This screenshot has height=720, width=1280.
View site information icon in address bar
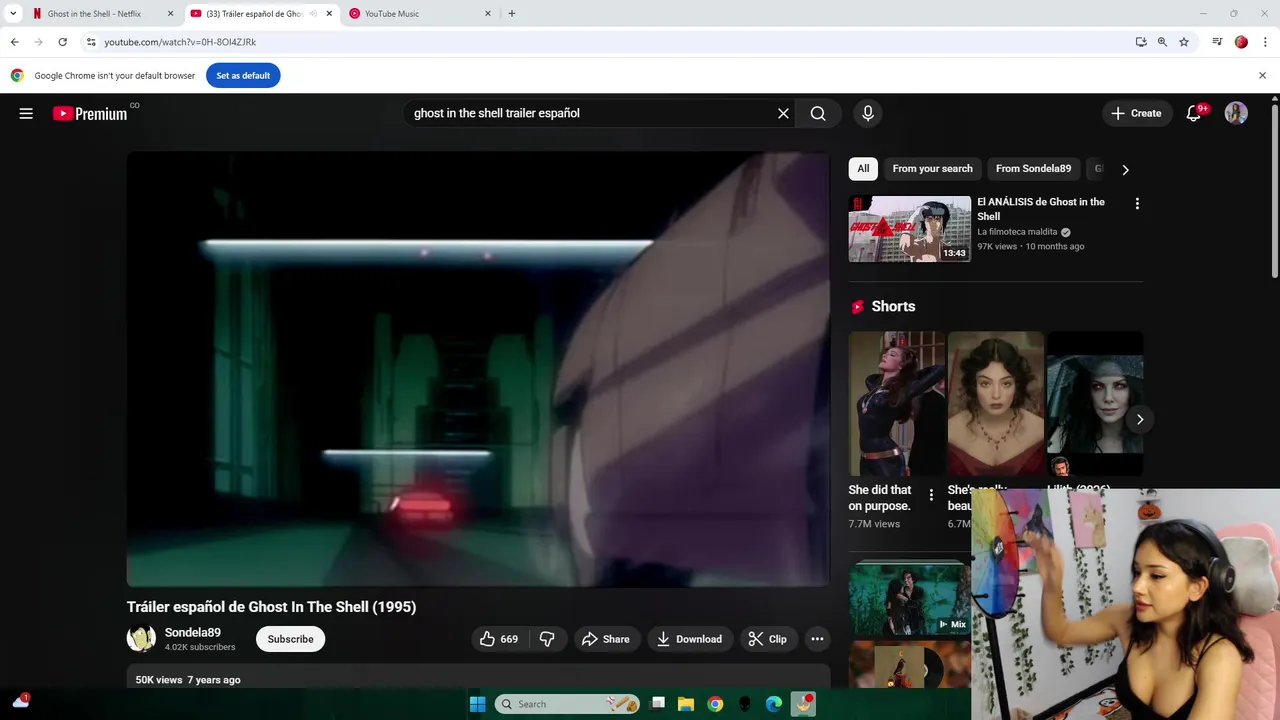coord(91,42)
